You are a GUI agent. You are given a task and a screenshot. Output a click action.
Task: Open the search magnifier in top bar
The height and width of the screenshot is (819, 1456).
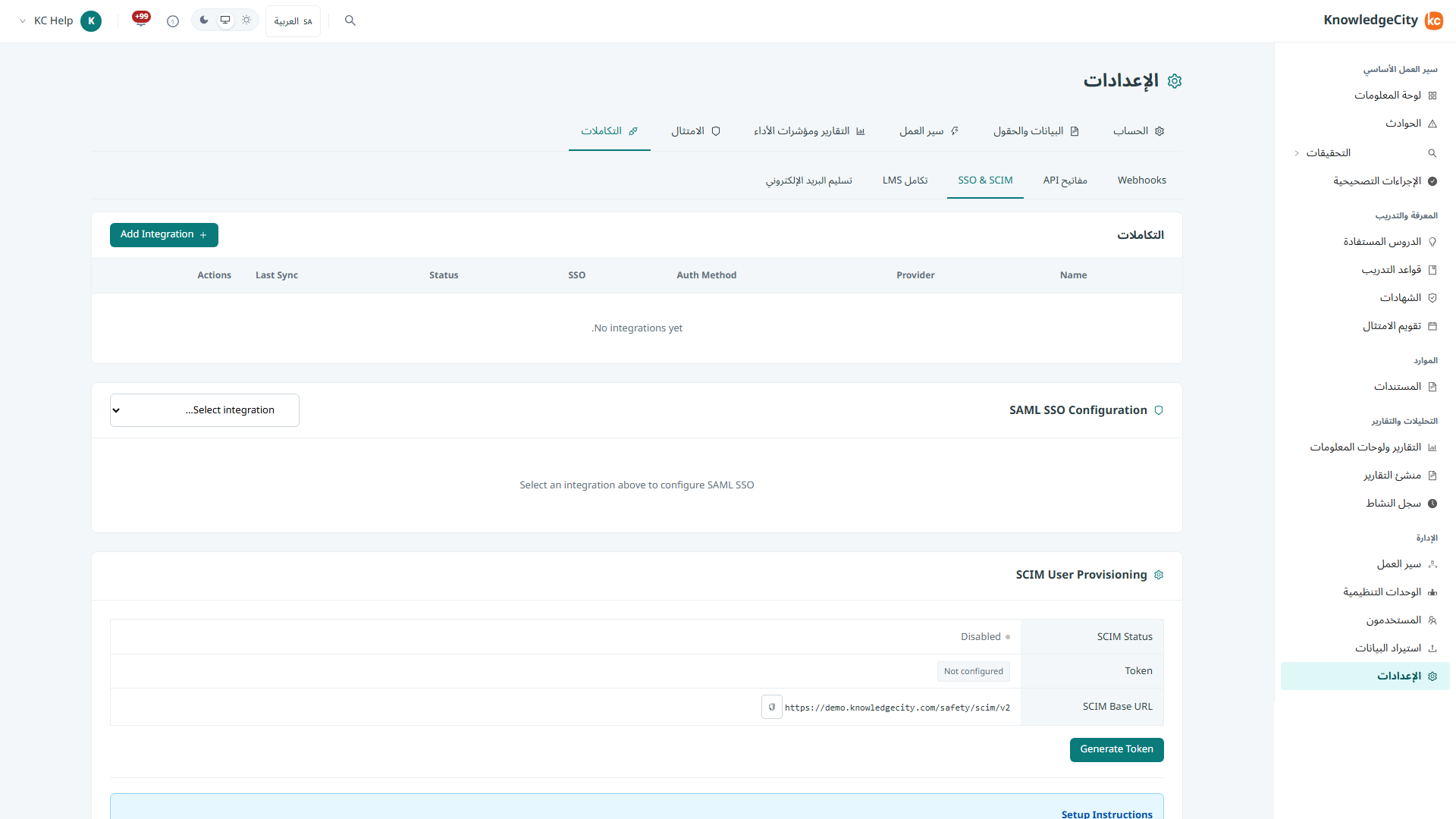tap(350, 20)
